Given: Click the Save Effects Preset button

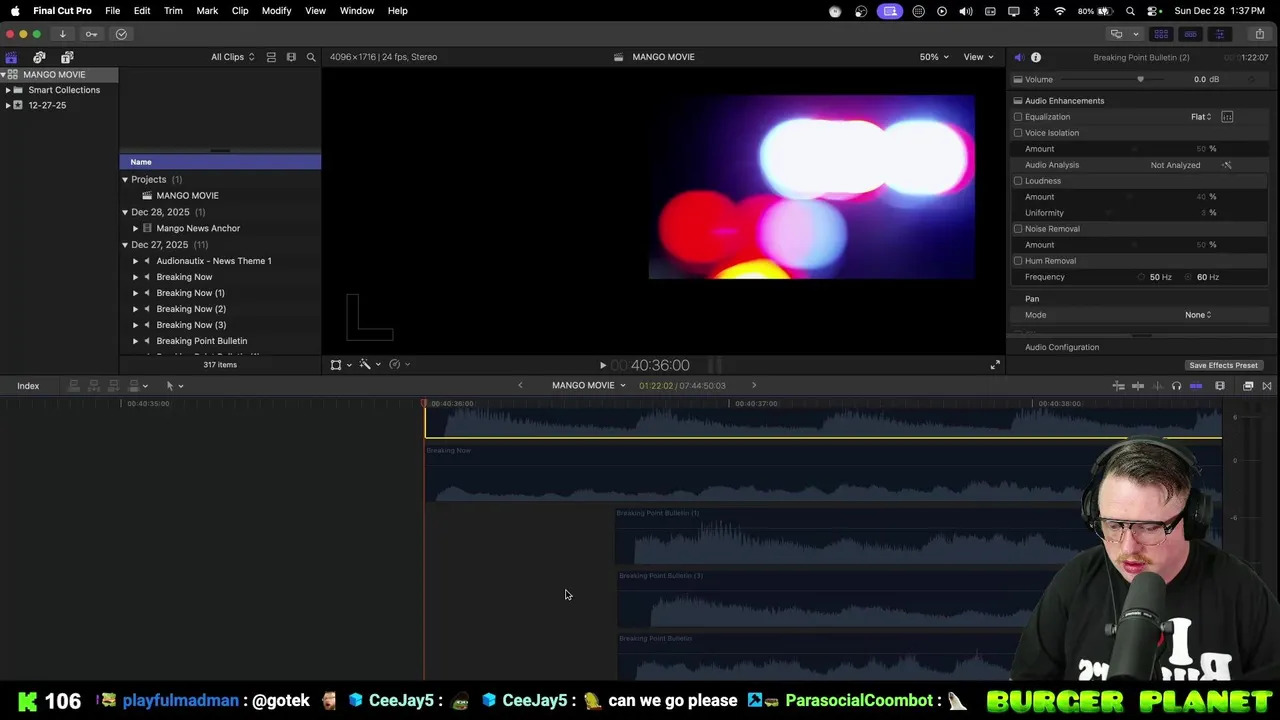Looking at the screenshot, I should (x=1223, y=365).
